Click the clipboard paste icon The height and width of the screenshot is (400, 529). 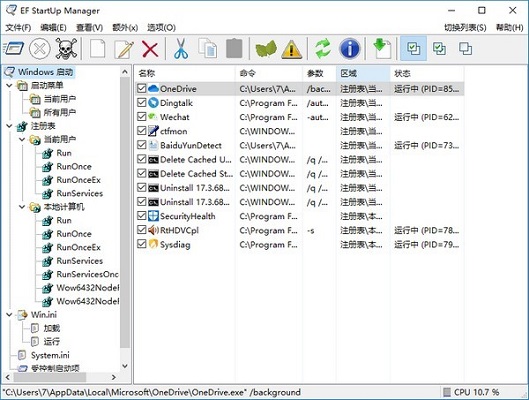click(234, 49)
